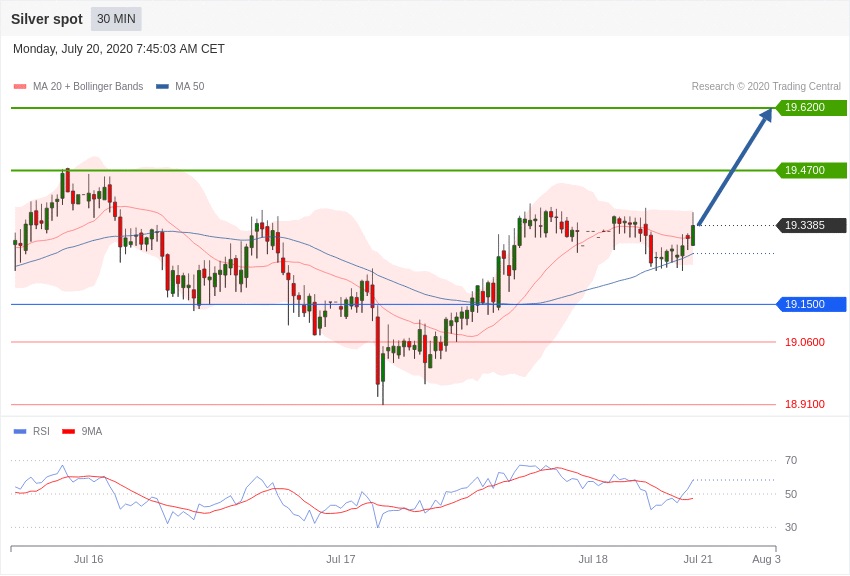This screenshot has width=850, height=576.
Task: Click the pink MA 20 Bollinger legend swatch
Action: tap(20, 87)
